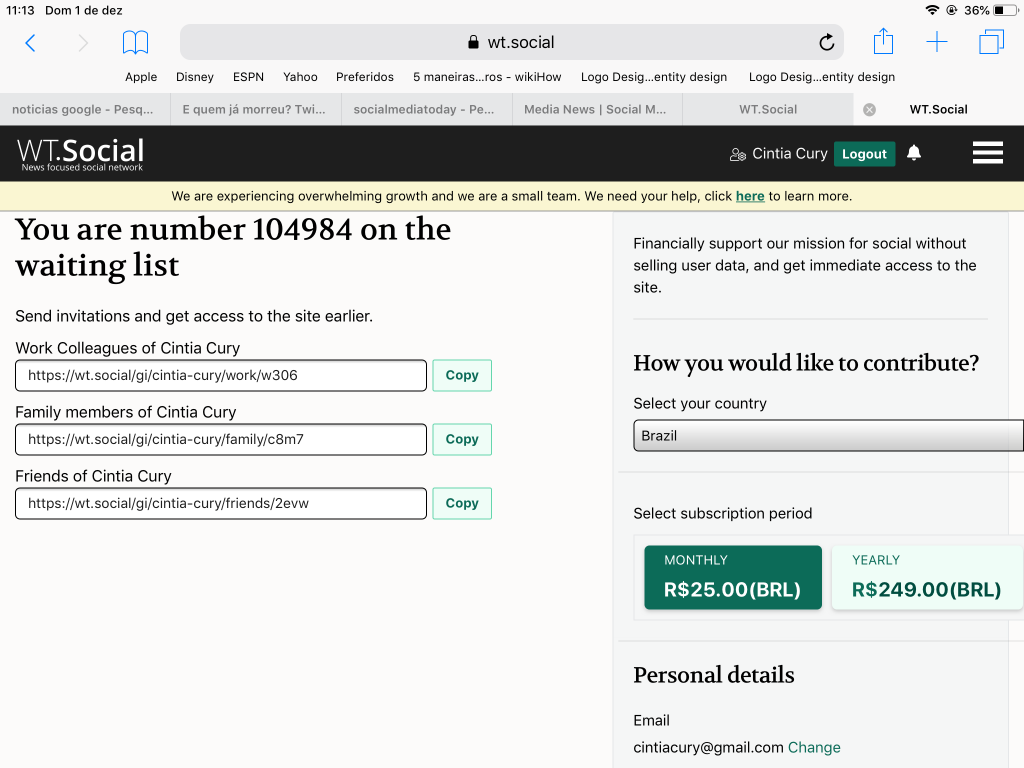Open the notifications bell in WT.Social header
This screenshot has width=1024, height=768.
pyautogui.click(x=914, y=153)
